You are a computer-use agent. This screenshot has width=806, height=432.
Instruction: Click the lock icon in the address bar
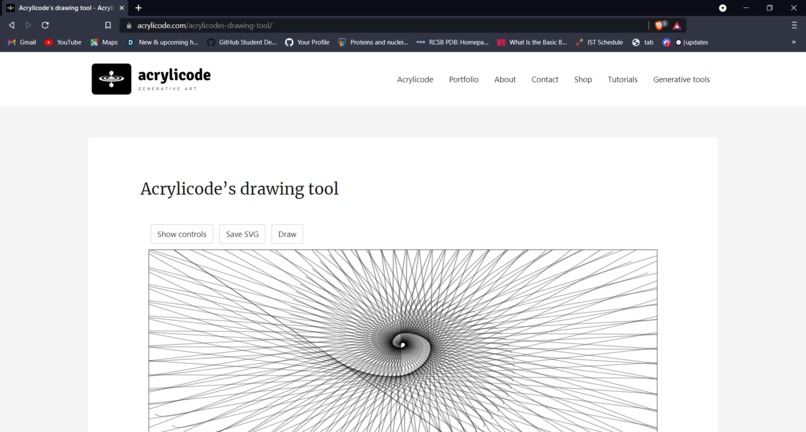point(129,25)
